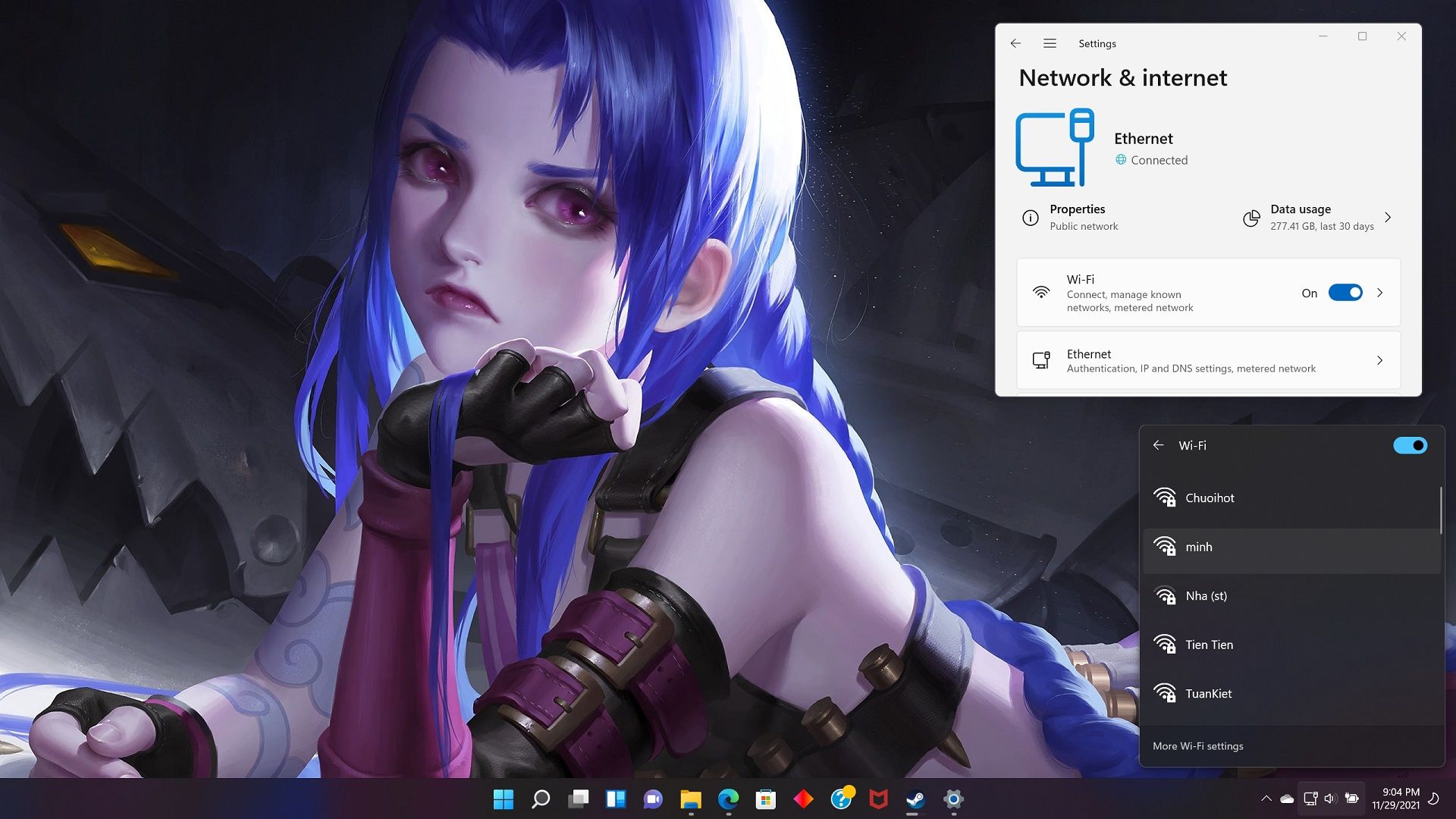1456x819 pixels.
Task: Click the battery tray icon
Action: (1351, 799)
